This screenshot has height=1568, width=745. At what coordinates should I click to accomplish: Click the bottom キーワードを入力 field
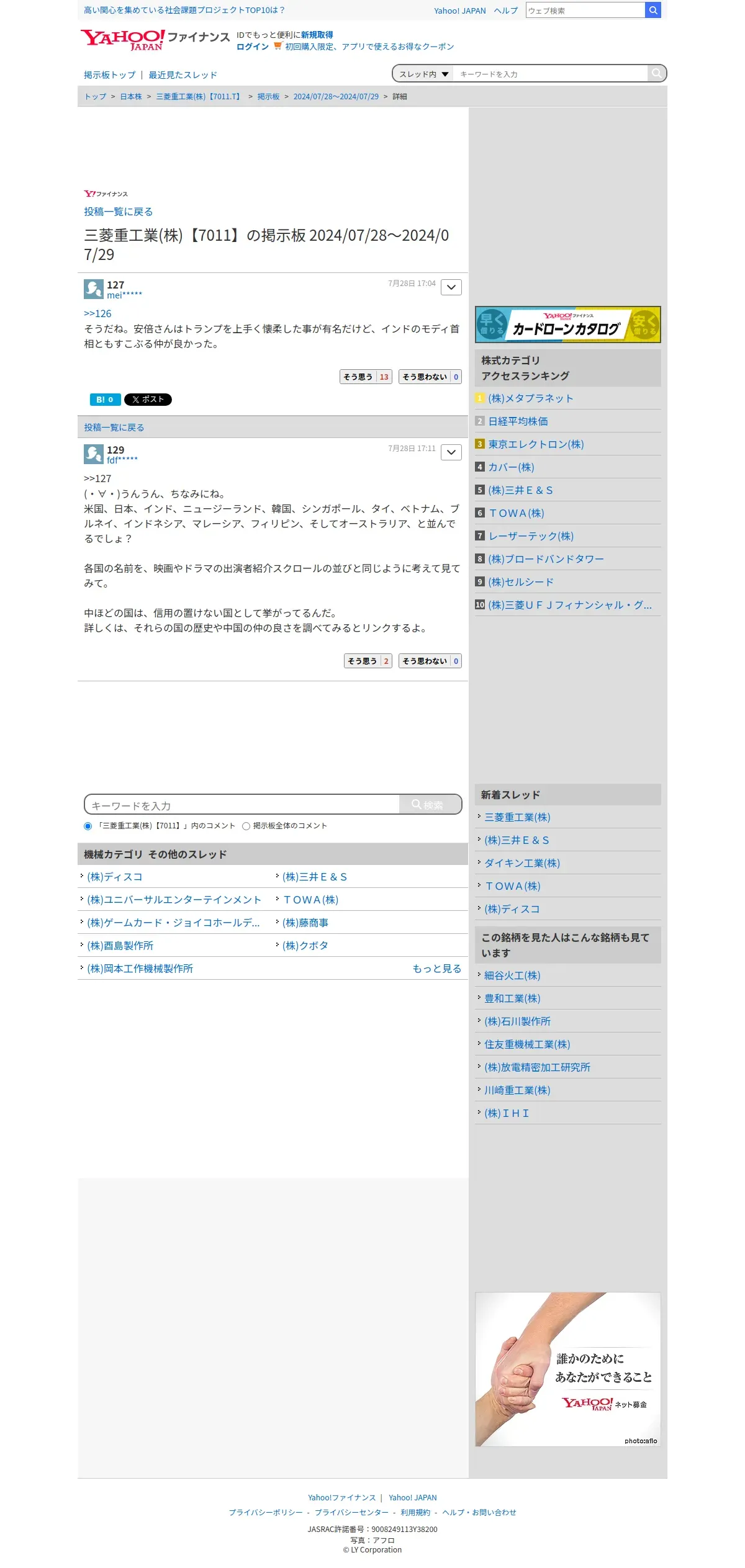tap(242, 805)
